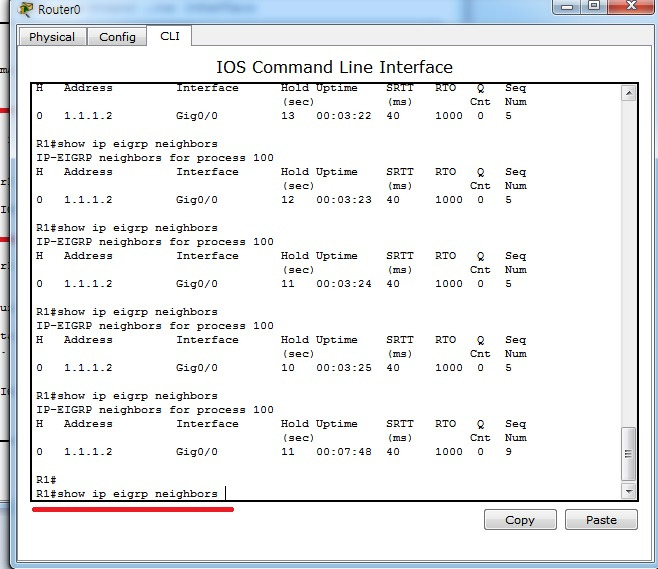658x569 pixels.
Task: Click the uptime value 00:03:23
Action: [344, 200]
